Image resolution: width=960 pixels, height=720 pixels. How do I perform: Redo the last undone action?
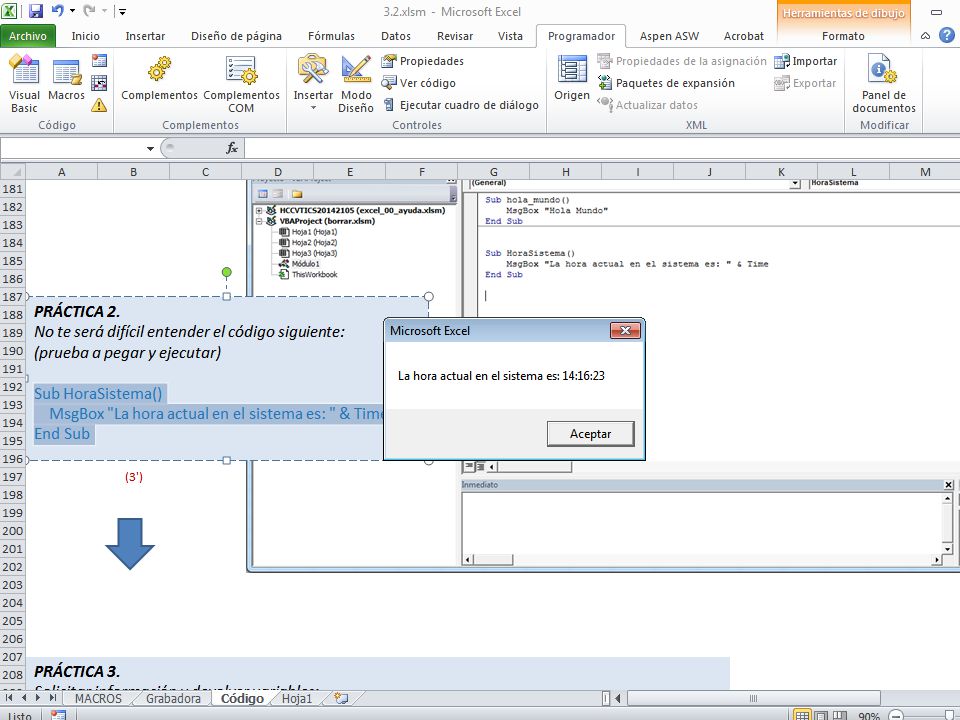point(89,10)
